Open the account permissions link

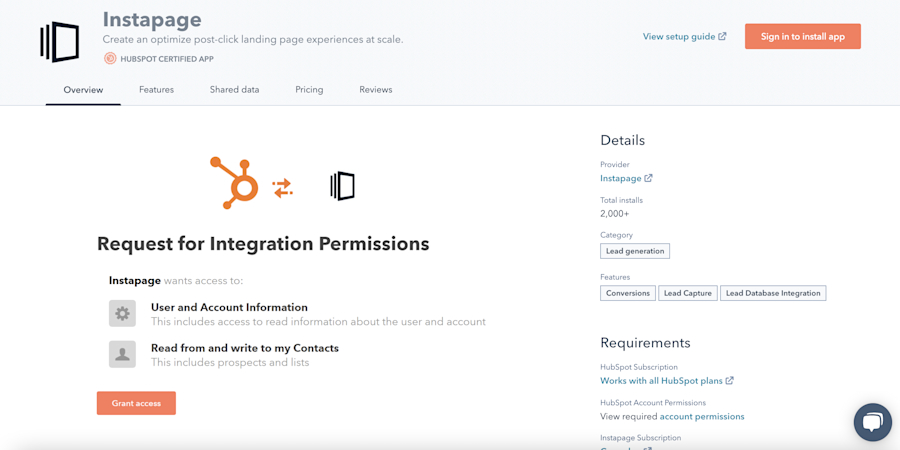click(x=702, y=416)
